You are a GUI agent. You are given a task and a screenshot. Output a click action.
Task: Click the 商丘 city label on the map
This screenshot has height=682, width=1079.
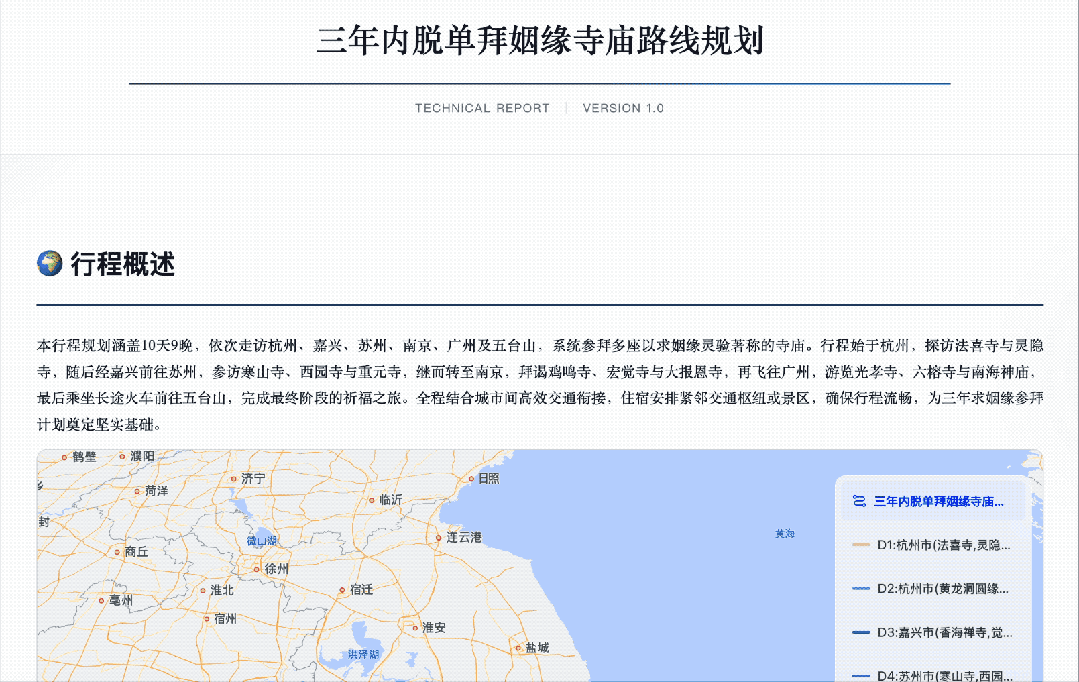click(136, 551)
